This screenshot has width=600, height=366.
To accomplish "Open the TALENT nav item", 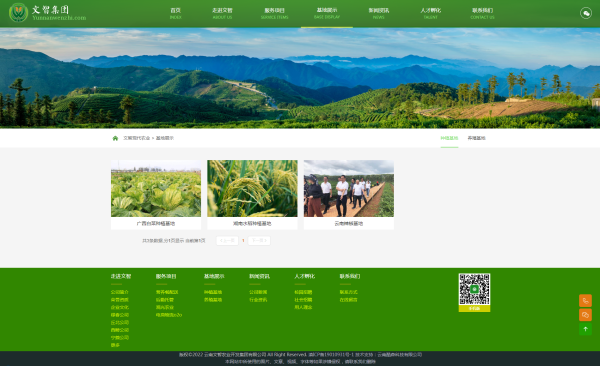I will pyautogui.click(x=430, y=13).
